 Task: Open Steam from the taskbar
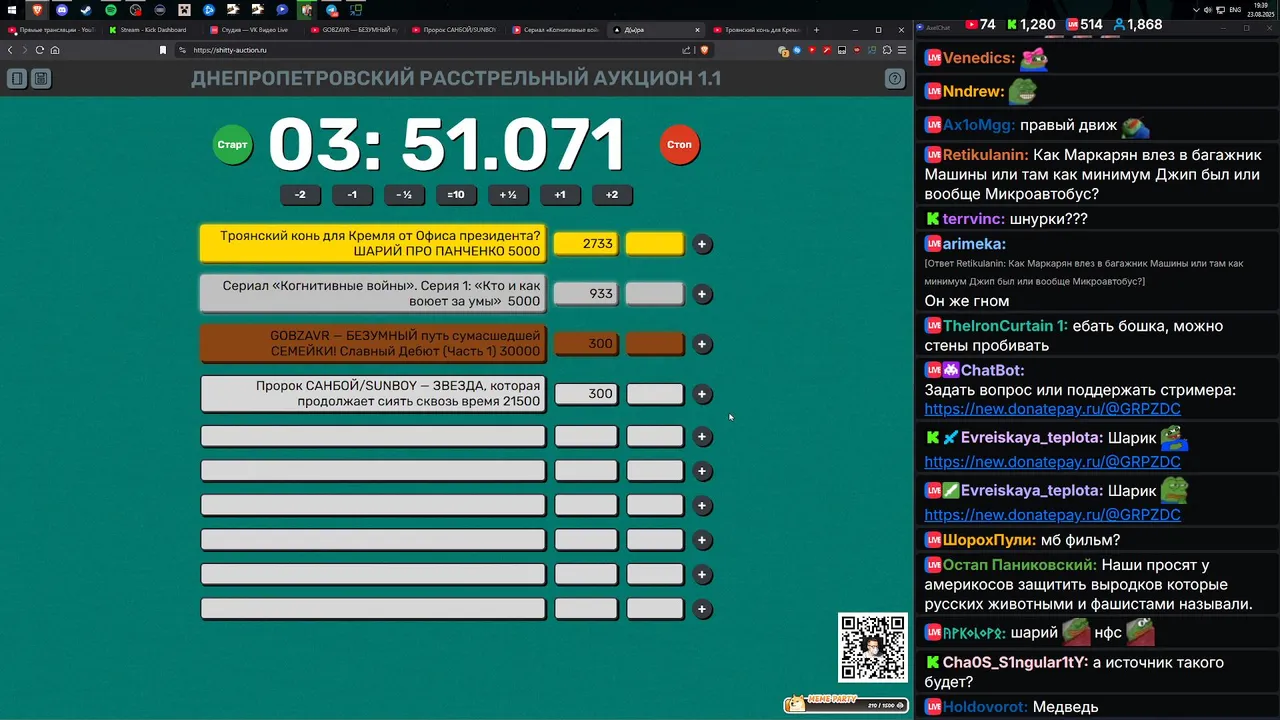(x=85, y=10)
